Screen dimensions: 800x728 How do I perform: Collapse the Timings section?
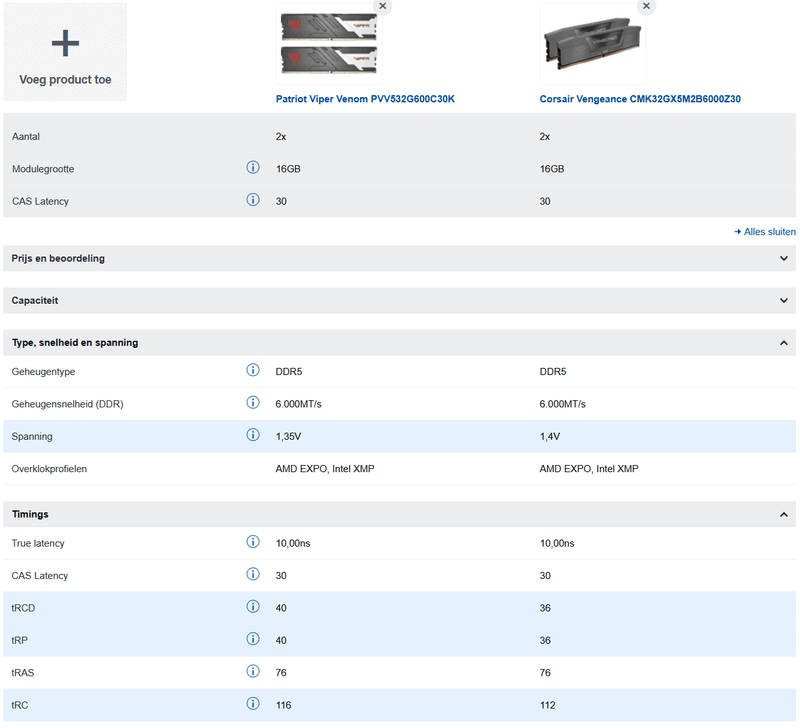pyautogui.click(x=399, y=514)
